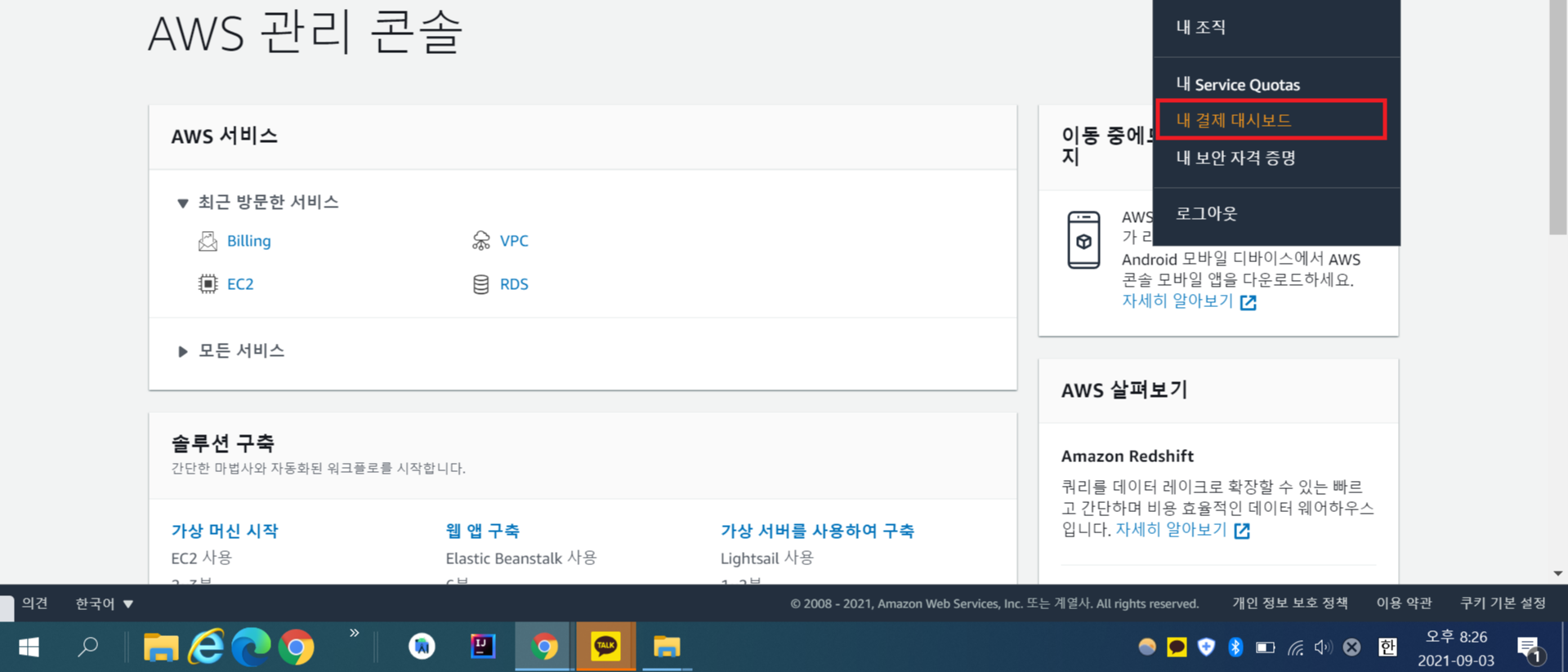1568x672 pixels.
Task: Click the 의견 feedback button
Action: [x=34, y=603]
